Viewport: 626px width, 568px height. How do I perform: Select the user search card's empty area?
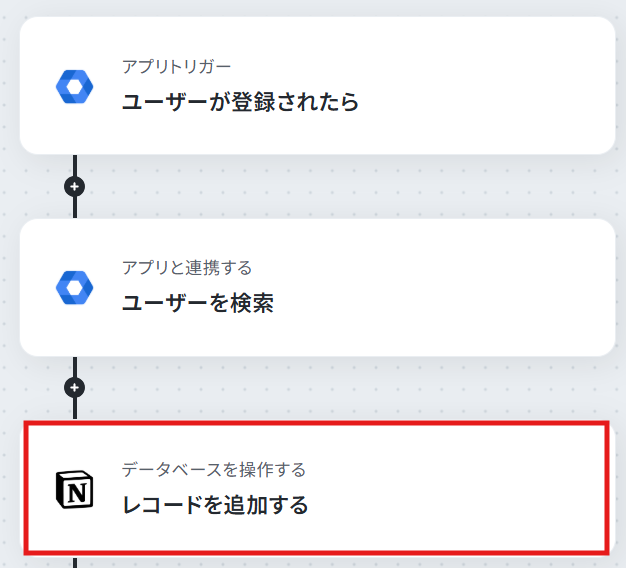click(479, 287)
